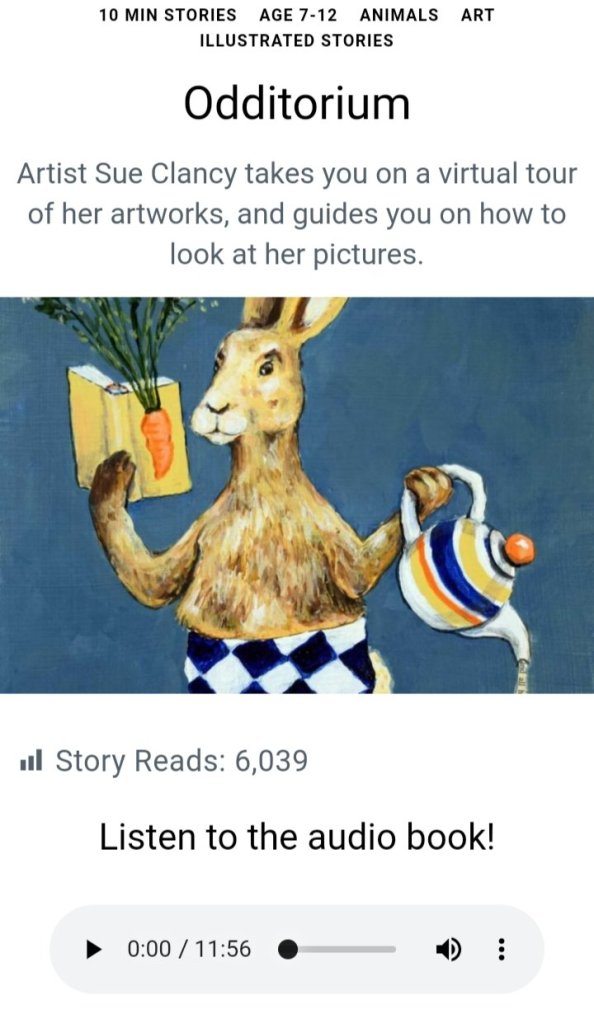Viewport: 594px width, 1023px height.
Task: Open the rabbit painting illustration
Action: click(x=297, y=495)
